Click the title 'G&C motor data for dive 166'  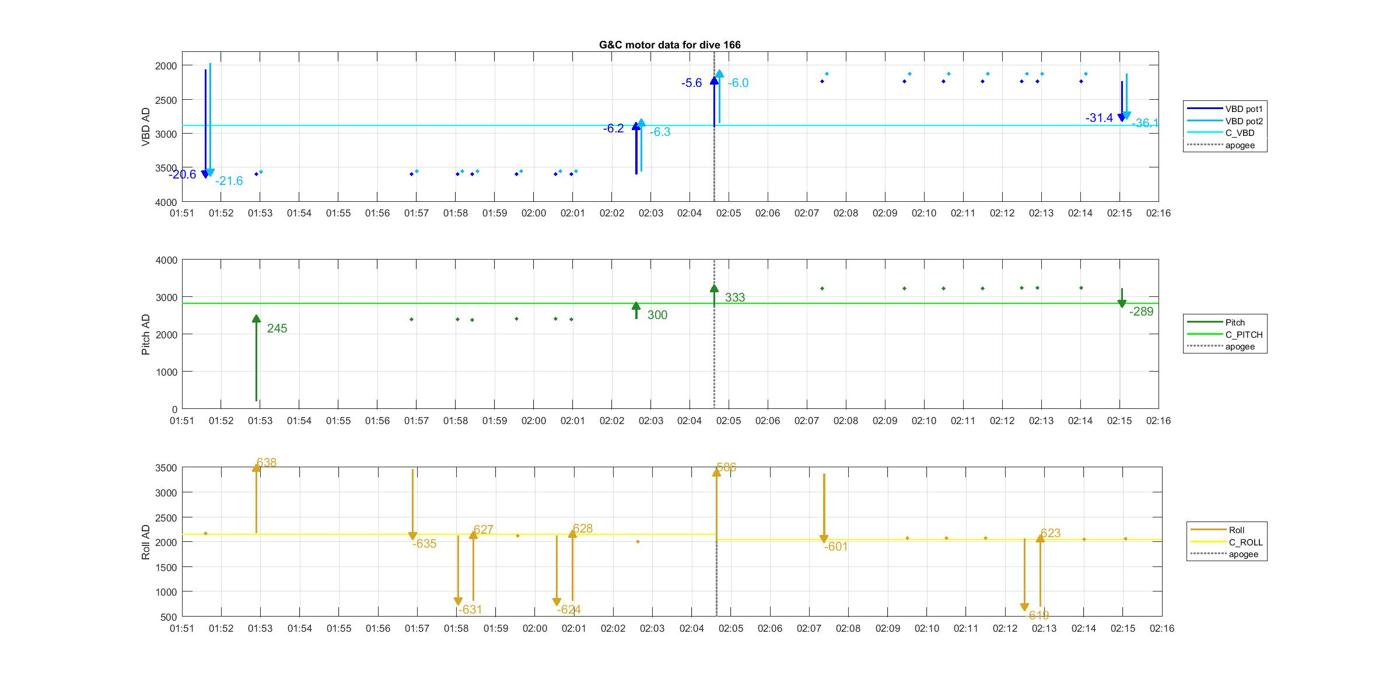(x=670, y=45)
